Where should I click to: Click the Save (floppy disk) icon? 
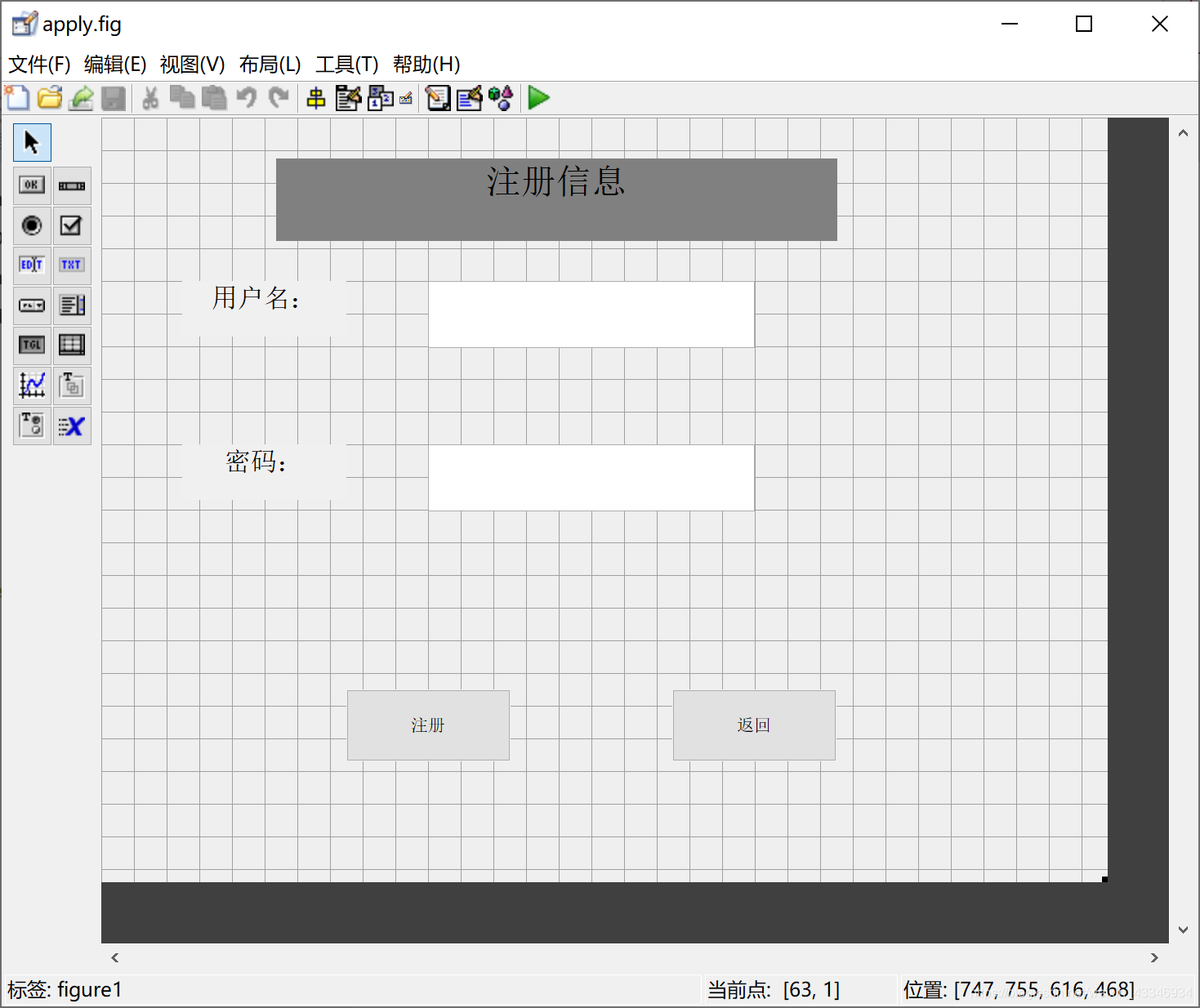pyautogui.click(x=114, y=98)
